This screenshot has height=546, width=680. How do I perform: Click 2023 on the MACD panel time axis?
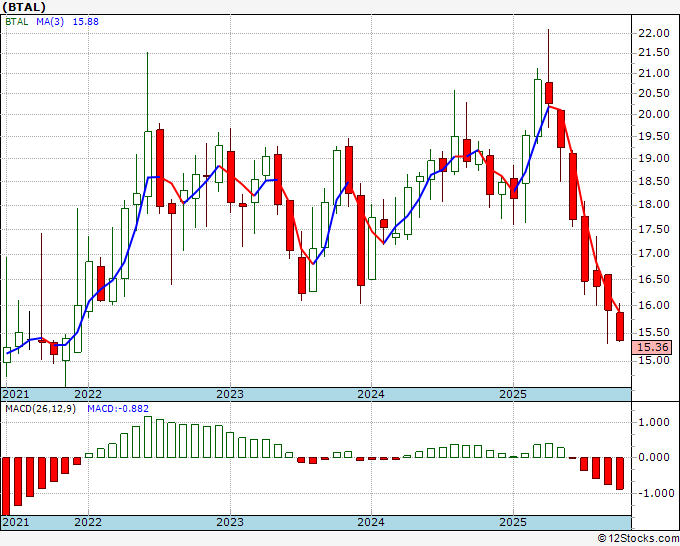pos(230,522)
